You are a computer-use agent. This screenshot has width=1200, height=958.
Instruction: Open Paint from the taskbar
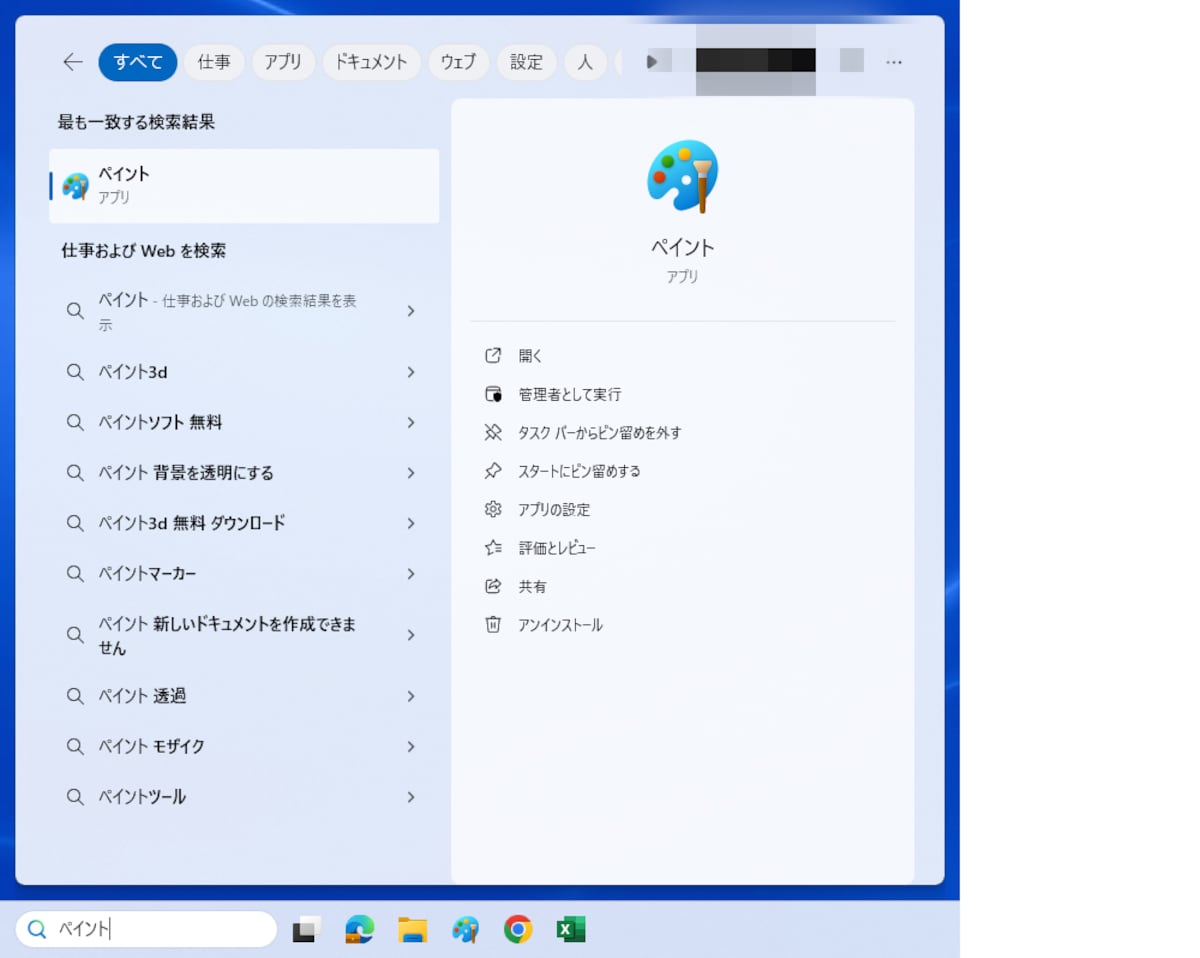tap(465, 930)
